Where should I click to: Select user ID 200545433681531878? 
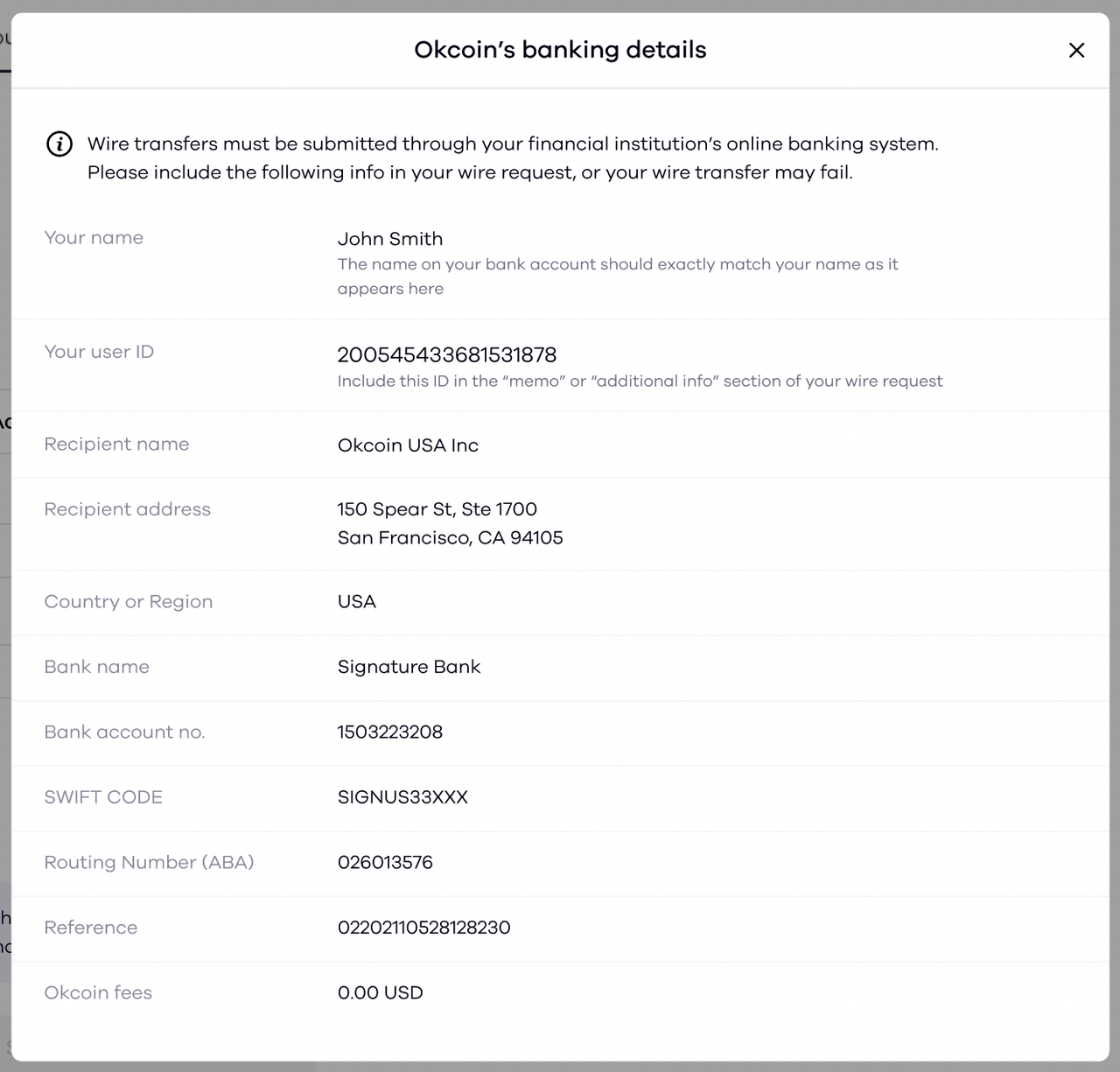click(x=447, y=354)
